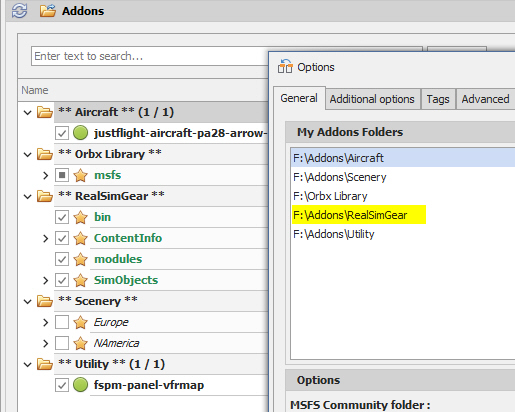
Task: Collapse the Utility group
Action: coord(28,365)
